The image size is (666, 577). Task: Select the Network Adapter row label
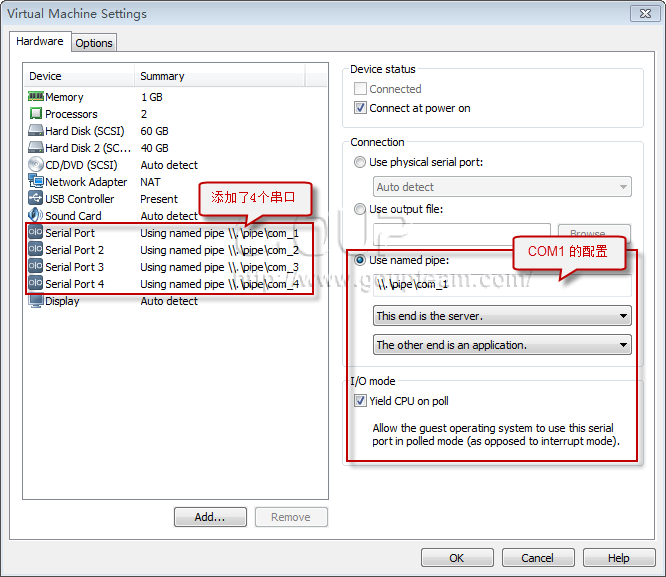(86, 182)
